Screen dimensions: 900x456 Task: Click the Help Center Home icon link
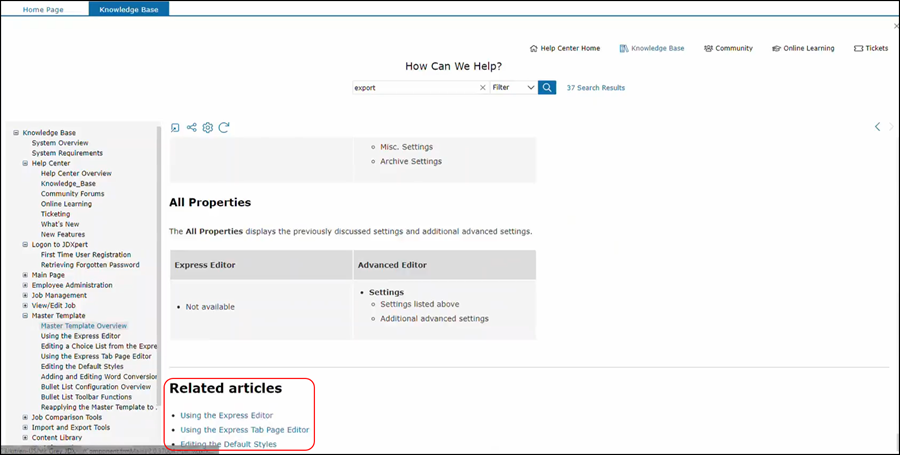(x=564, y=48)
